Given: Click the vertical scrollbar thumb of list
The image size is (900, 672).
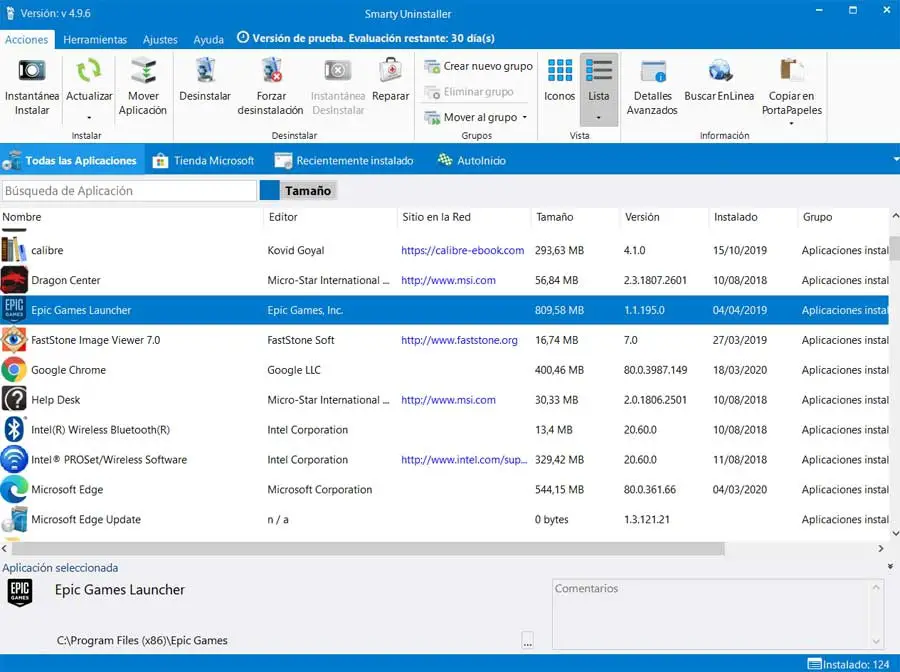Looking at the screenshot, I should coord(894,247).
